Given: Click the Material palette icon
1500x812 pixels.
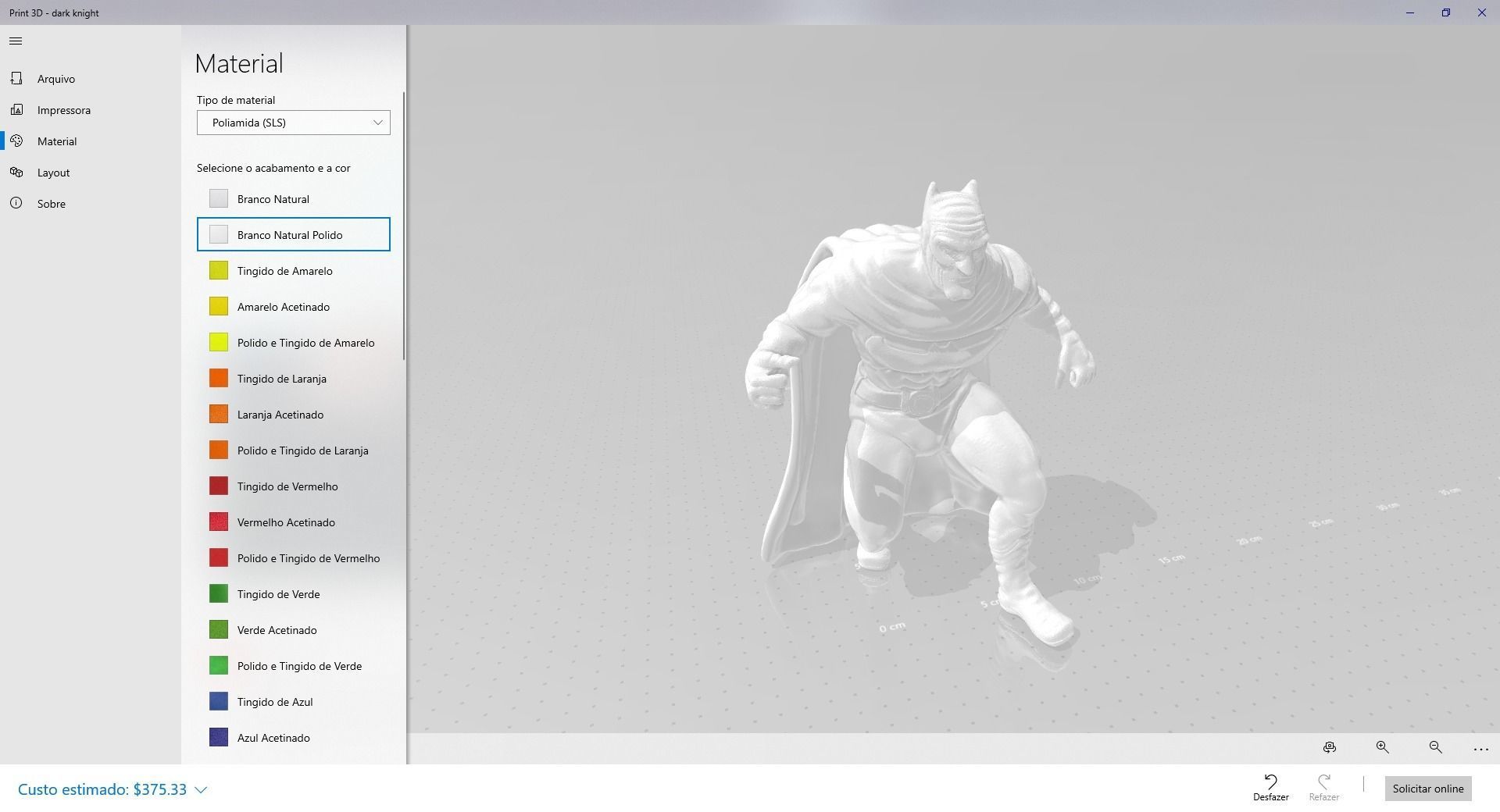Looking at the screenshot, I should 16,141.
